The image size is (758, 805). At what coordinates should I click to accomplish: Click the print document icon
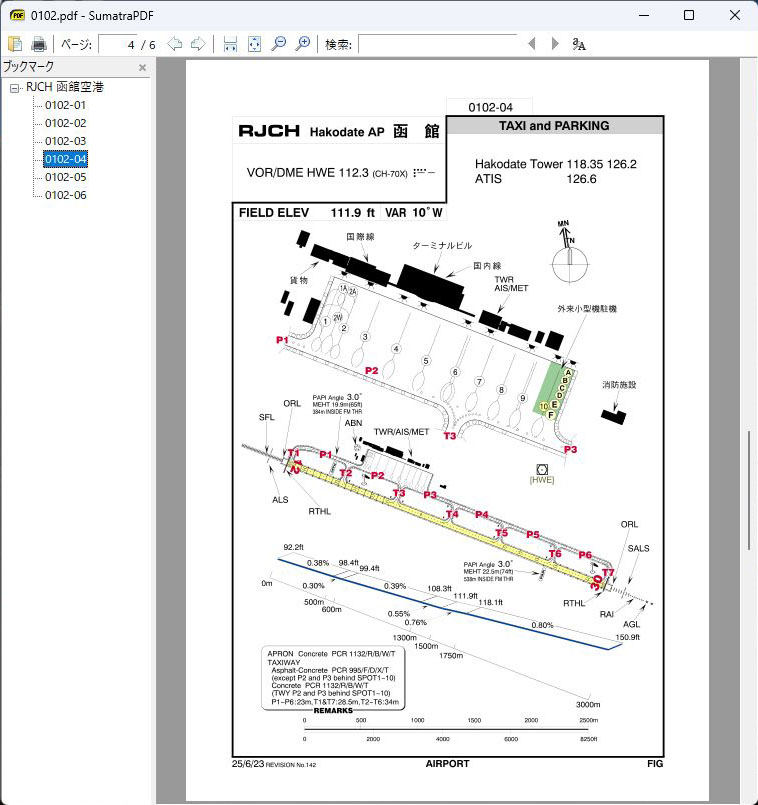coord(39,44)
